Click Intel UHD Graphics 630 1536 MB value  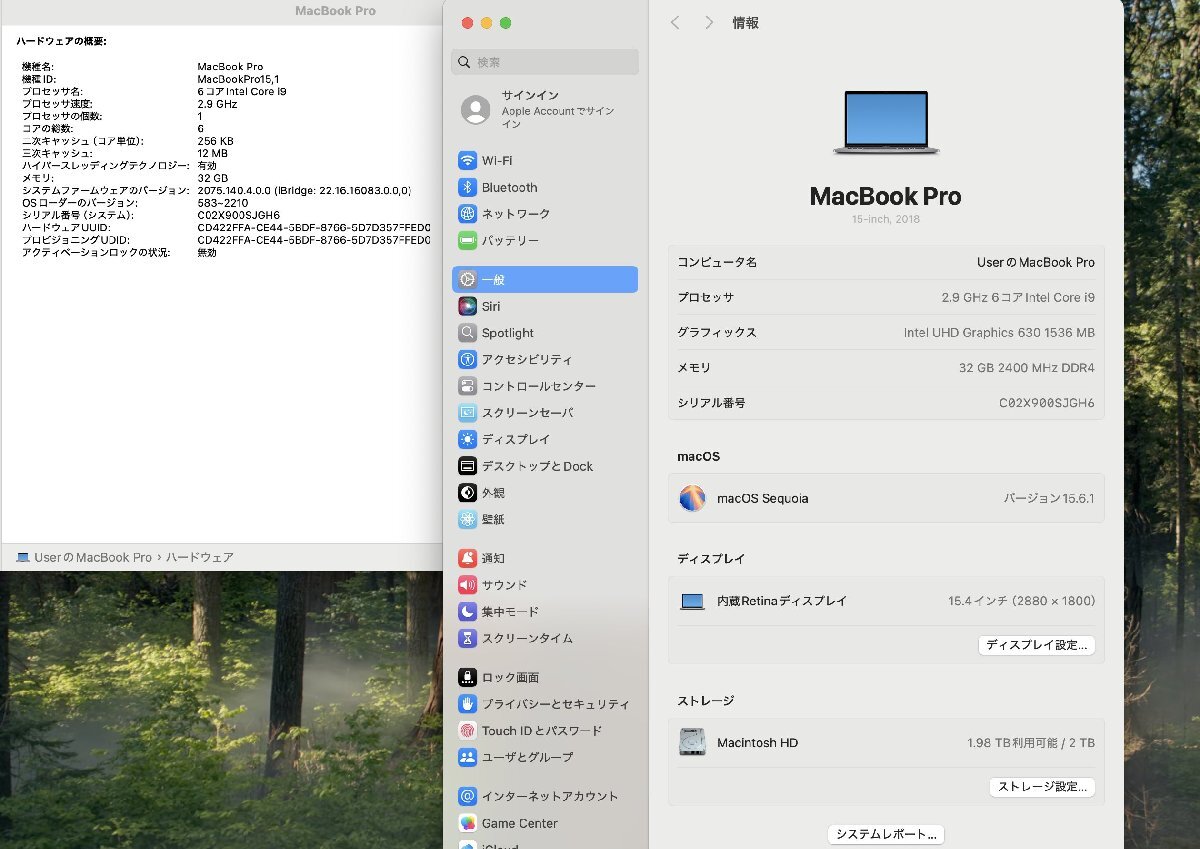click(x=999, y=332)
